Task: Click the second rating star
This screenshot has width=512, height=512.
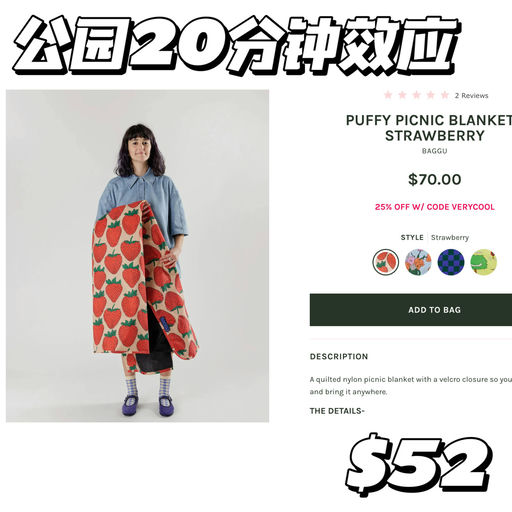Action: 402,95
